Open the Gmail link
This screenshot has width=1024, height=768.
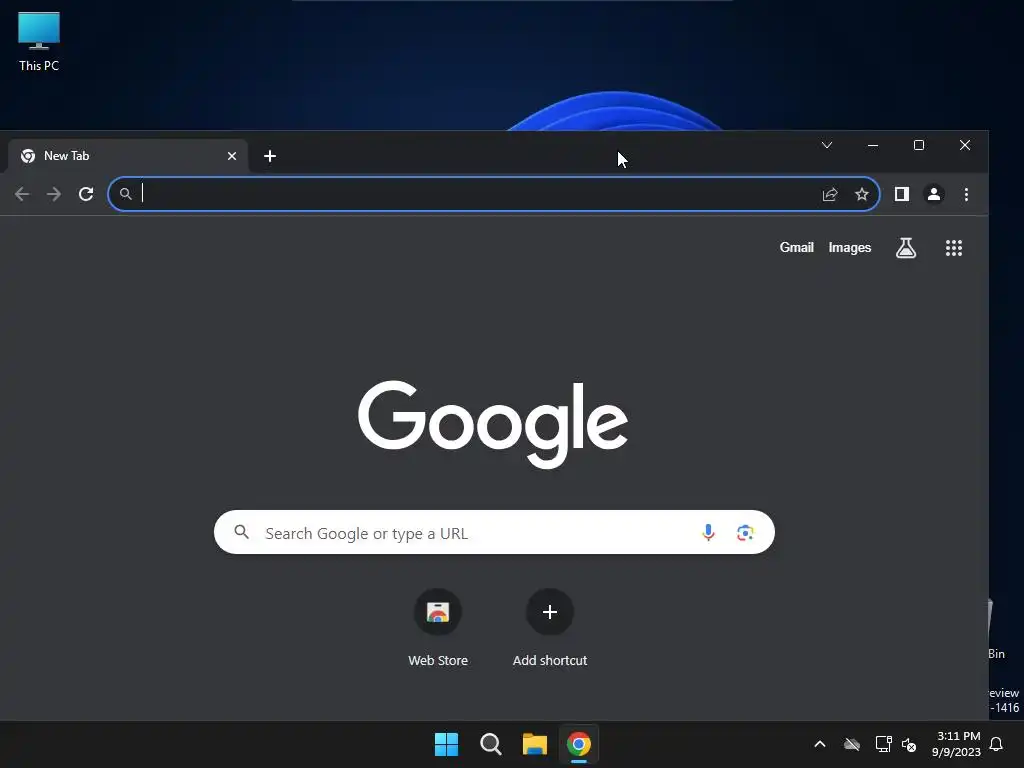point(796,248)
